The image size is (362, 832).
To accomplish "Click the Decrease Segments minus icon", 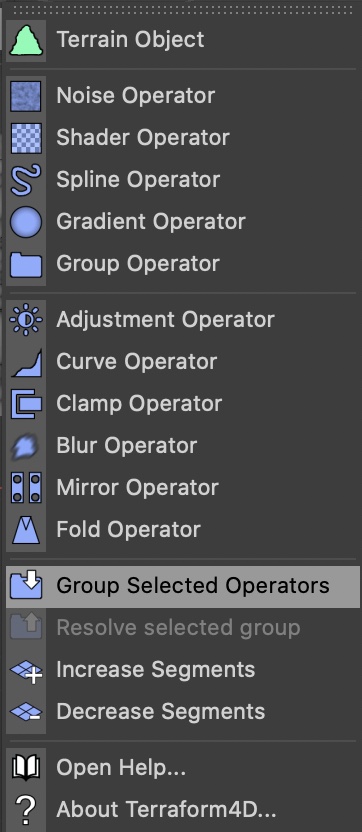I will (25, 712).
